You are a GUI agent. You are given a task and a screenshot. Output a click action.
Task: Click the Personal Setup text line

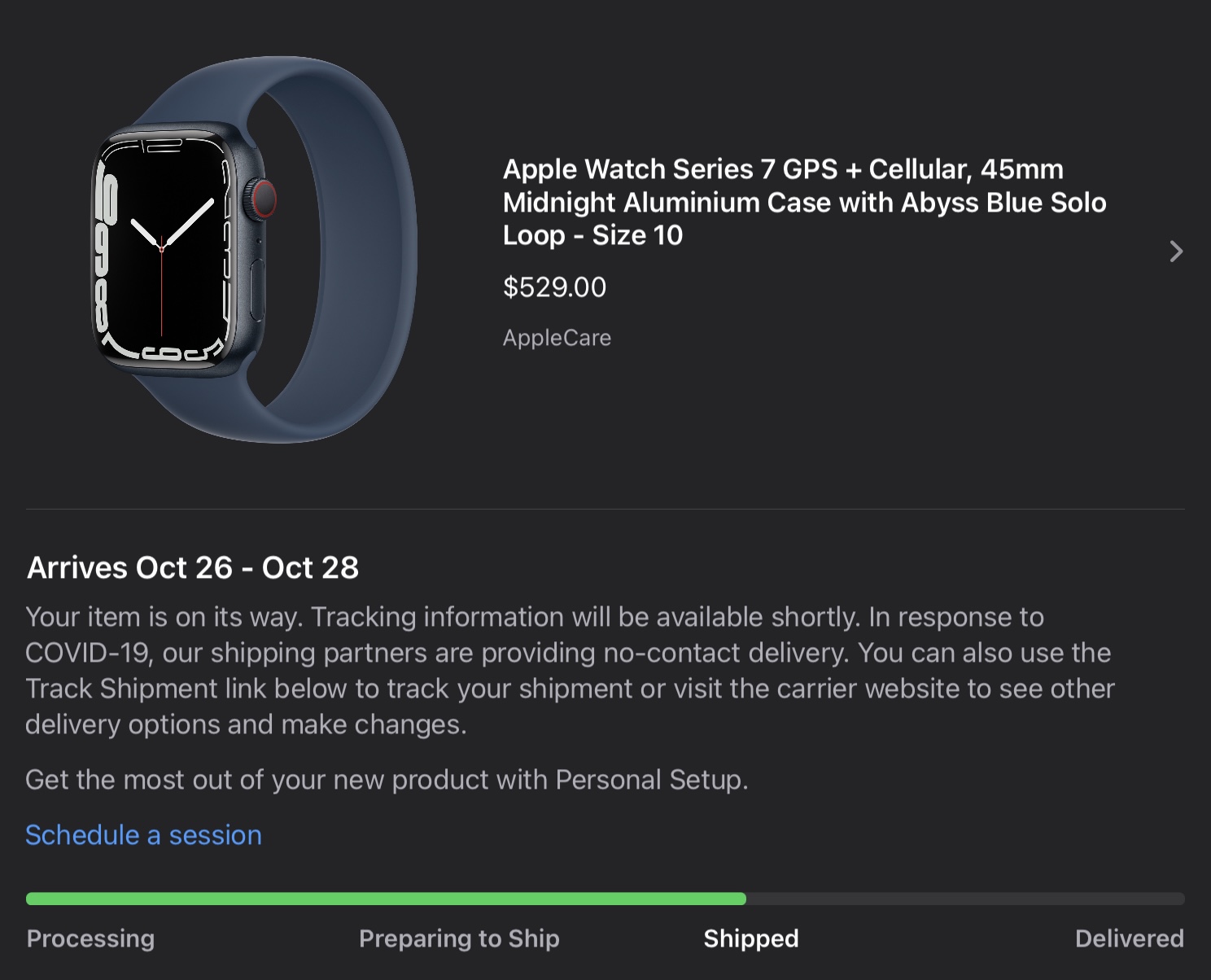coord(387,780)
